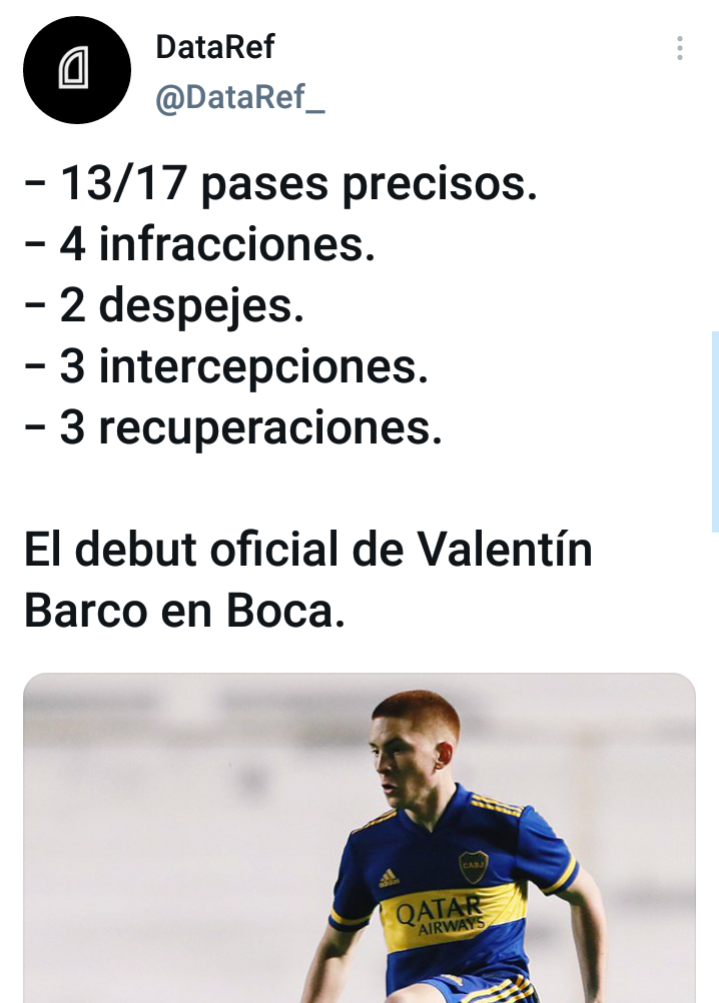Click the scrollbar indicator on right edge
Screen dimensions: 719x1003
pyautogui.click(x=715, y=432)
